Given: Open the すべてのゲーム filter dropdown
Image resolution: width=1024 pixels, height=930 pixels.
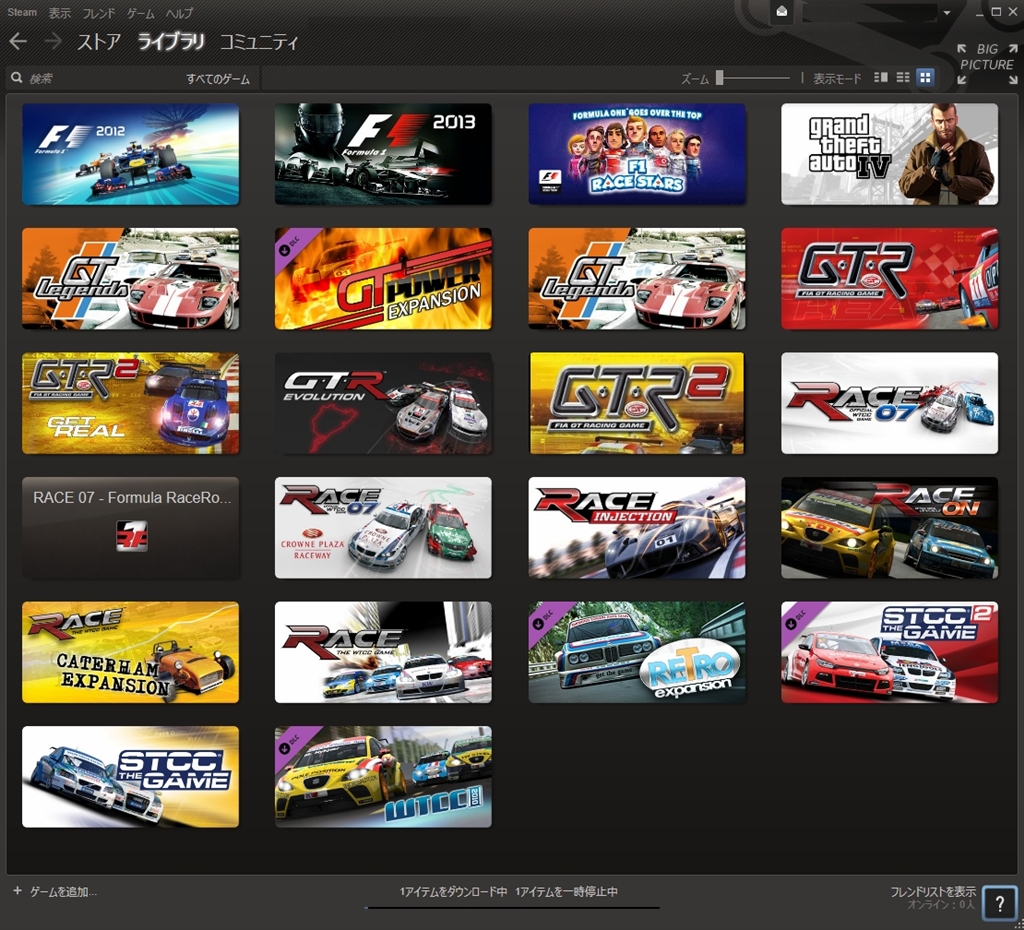Looking at the screenshot, I should tap(217, 78).
